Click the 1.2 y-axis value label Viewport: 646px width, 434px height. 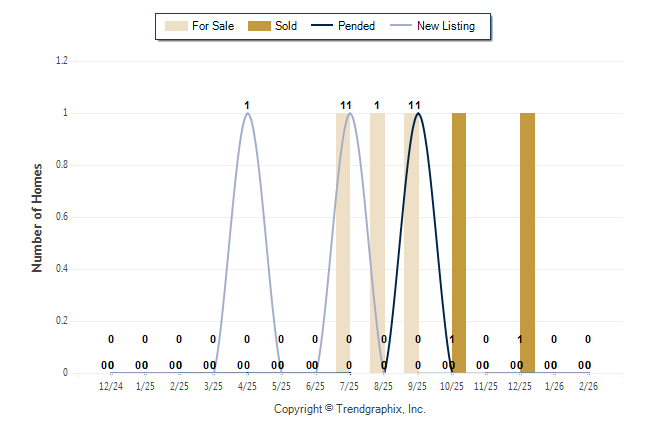pyautogui.click(x=62, y=61)
